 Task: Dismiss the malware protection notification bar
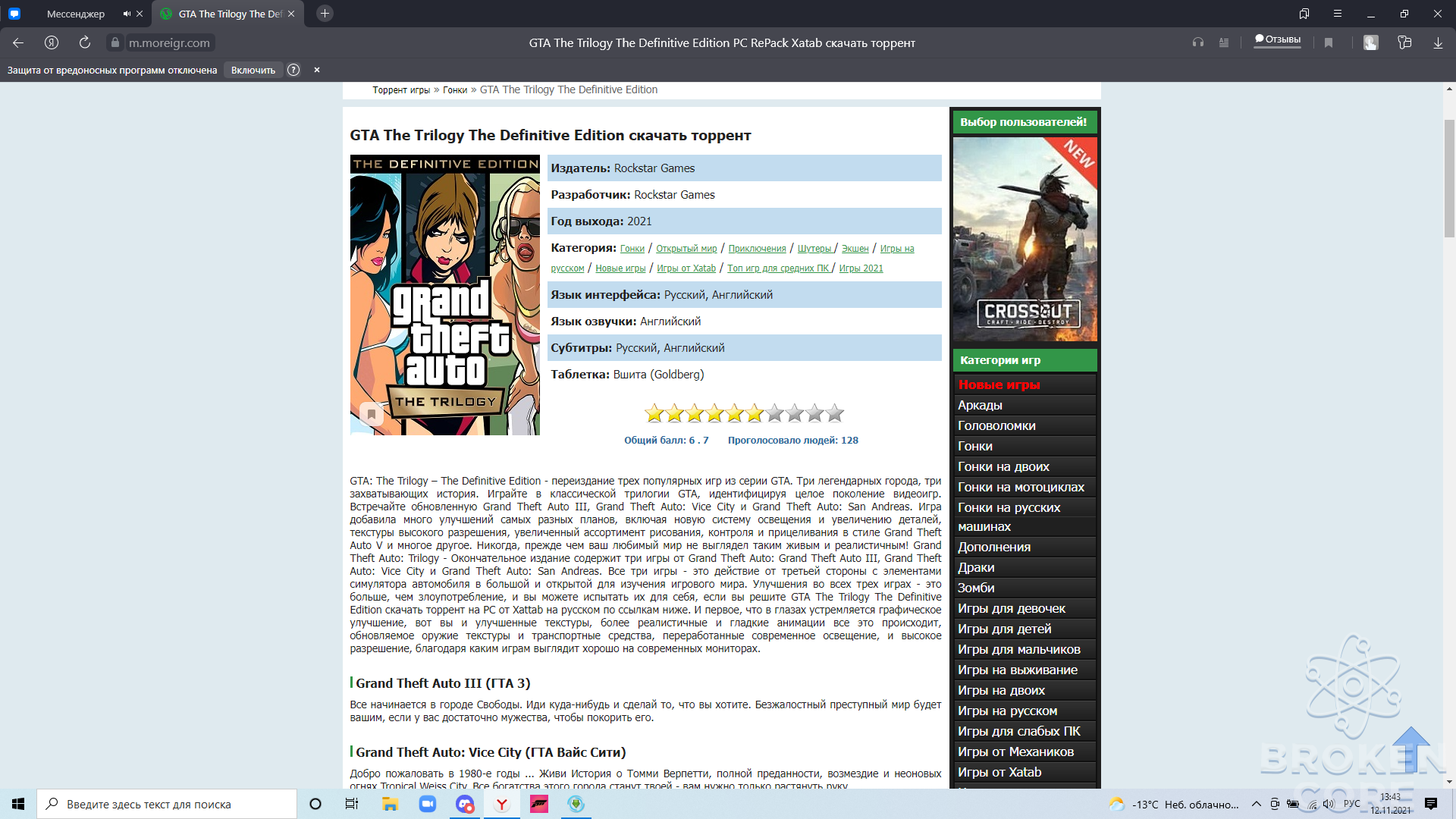[317, 70]
